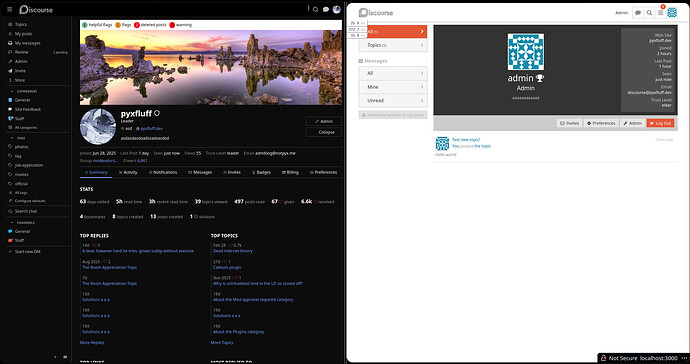Open My posts in the sidebar

(23, 34)
